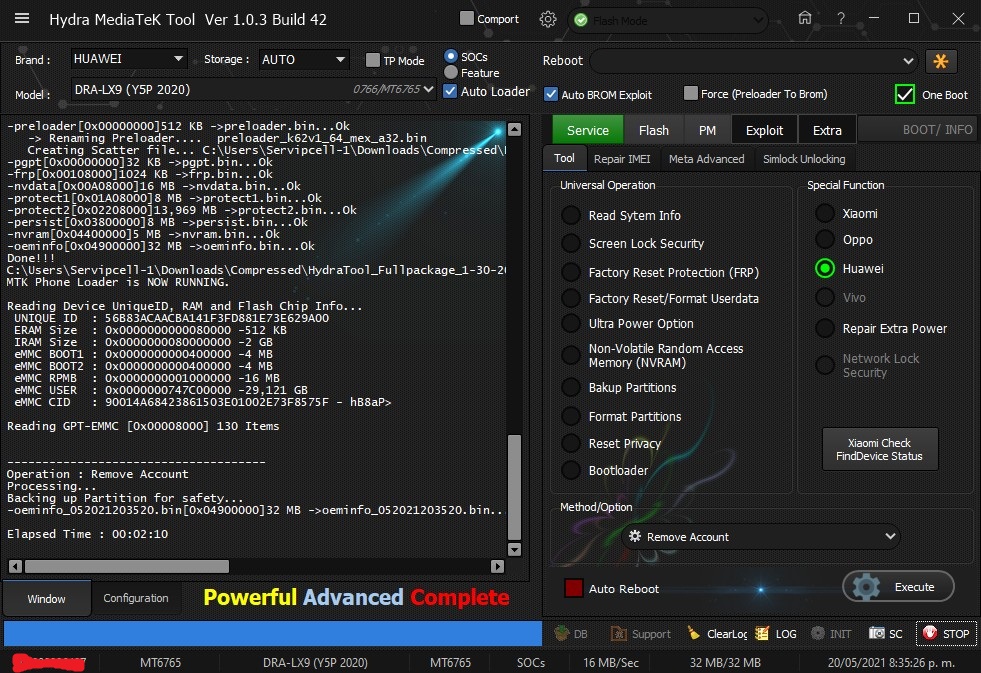Open the Extra tab
981x673 pixels.
tap(827, 130)
